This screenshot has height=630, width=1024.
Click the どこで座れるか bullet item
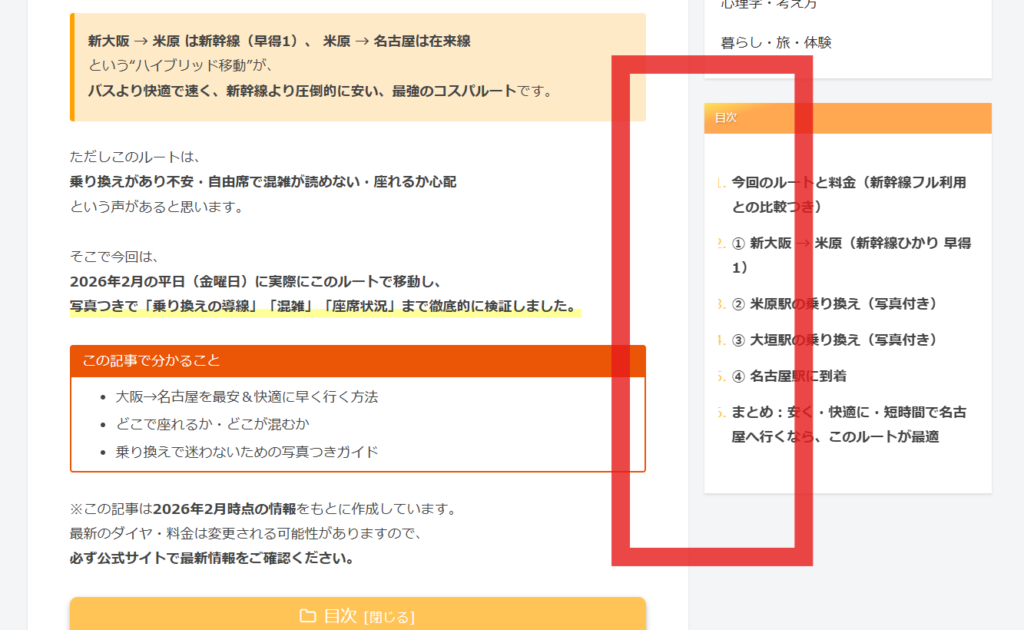[212, 424]
